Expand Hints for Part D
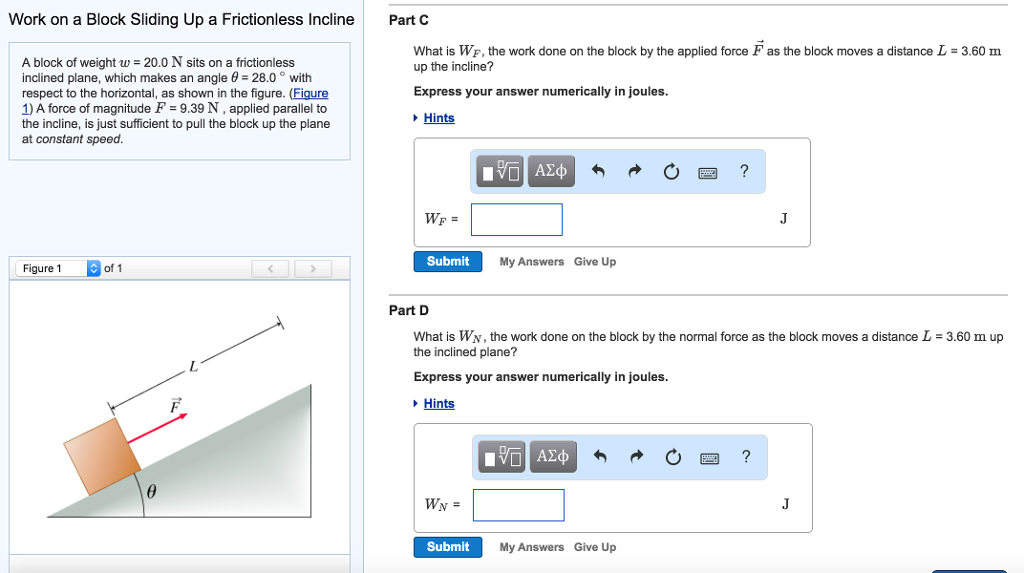The height and width of the screenshot is (573, 1024). [x=438, y=404]
